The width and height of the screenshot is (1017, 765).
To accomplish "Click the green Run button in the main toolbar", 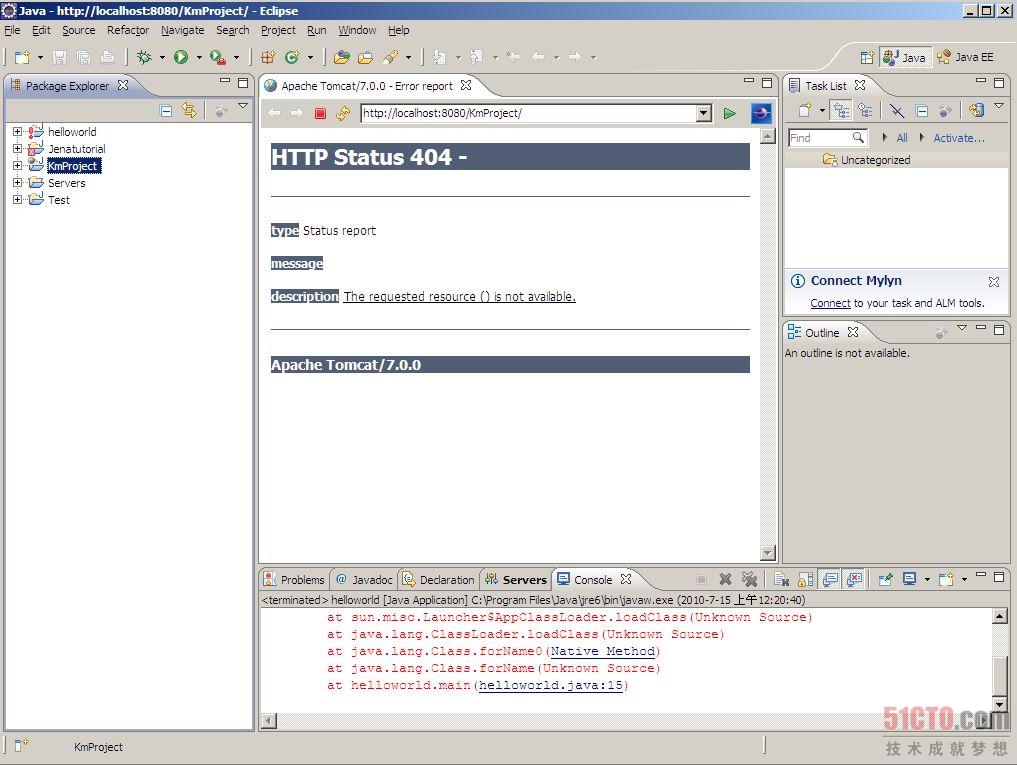I will (x=181, y=58).
